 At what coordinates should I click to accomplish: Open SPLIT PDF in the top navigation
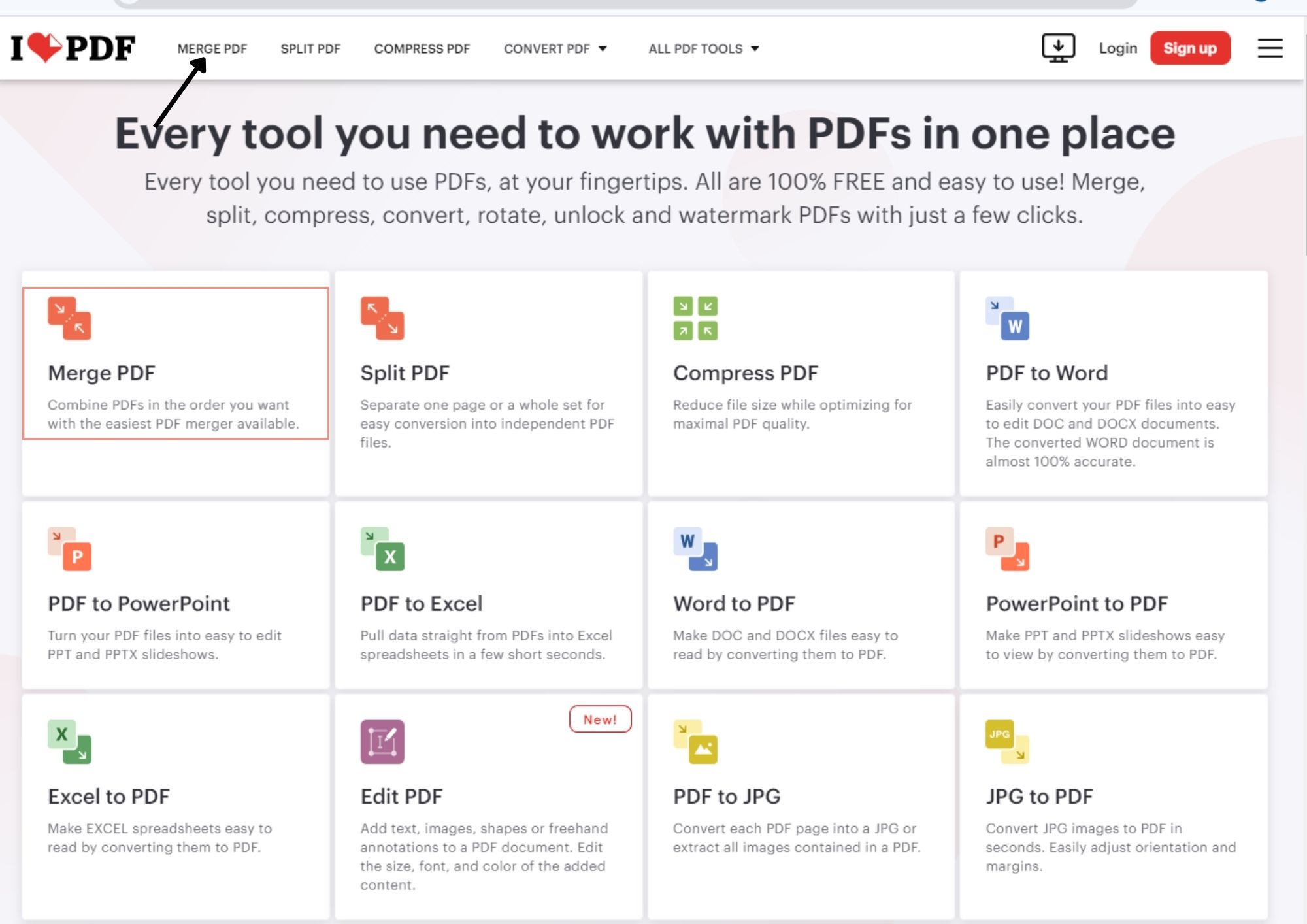pyautogui.click(x=310, y=49)
